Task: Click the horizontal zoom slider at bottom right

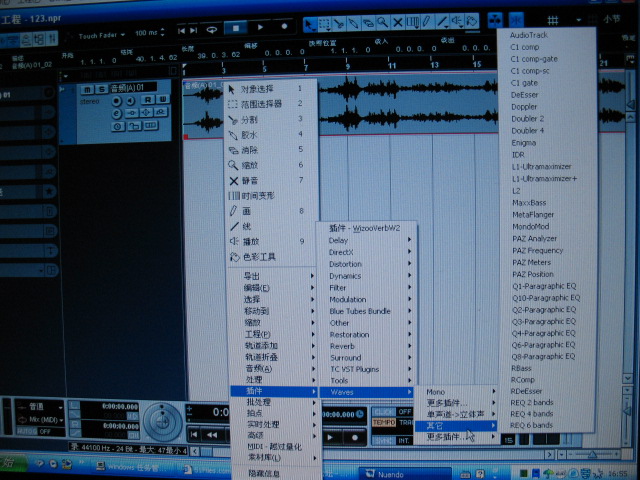Action: pyautogui.click(x=592, y=454)
